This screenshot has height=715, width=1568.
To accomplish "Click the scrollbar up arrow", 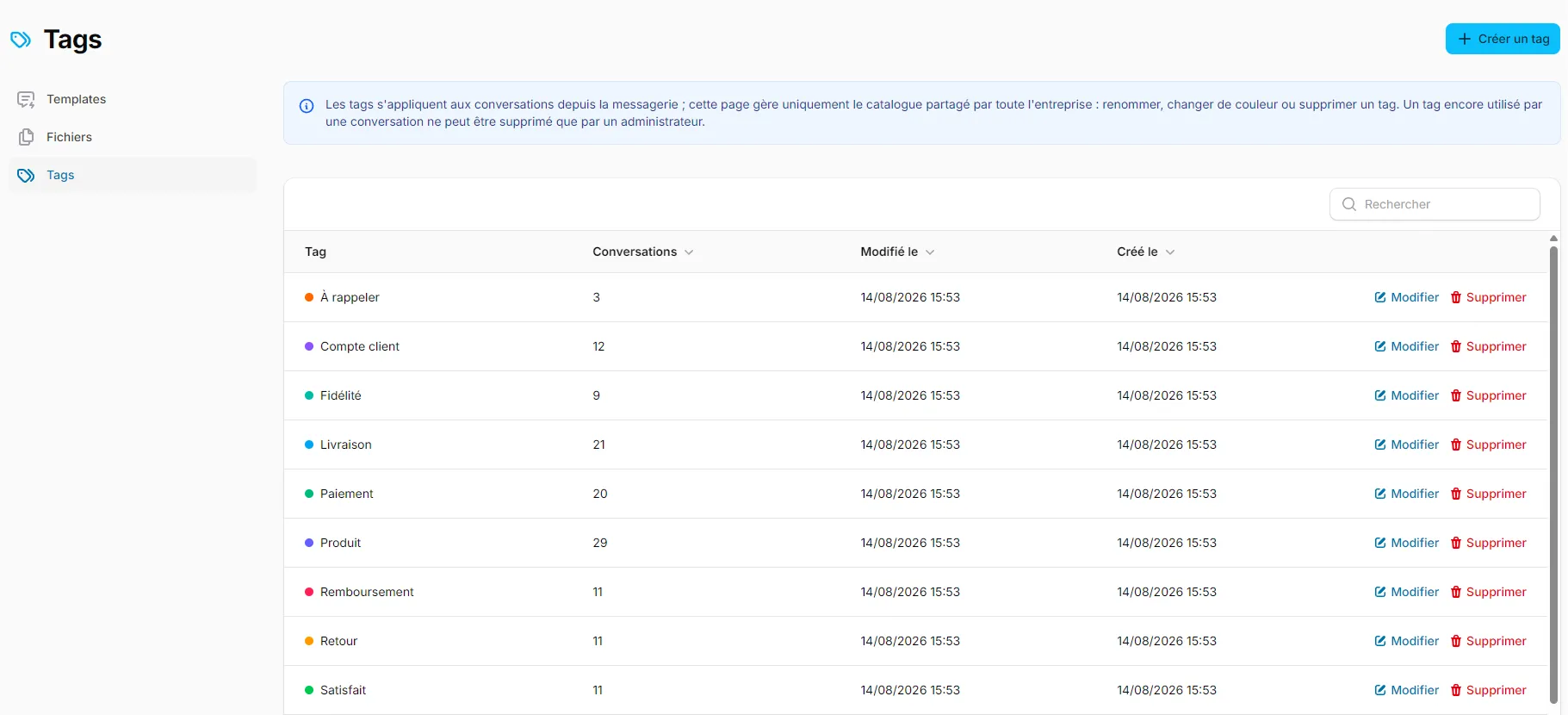I will pyautogui.click(x=1553, y=239).
